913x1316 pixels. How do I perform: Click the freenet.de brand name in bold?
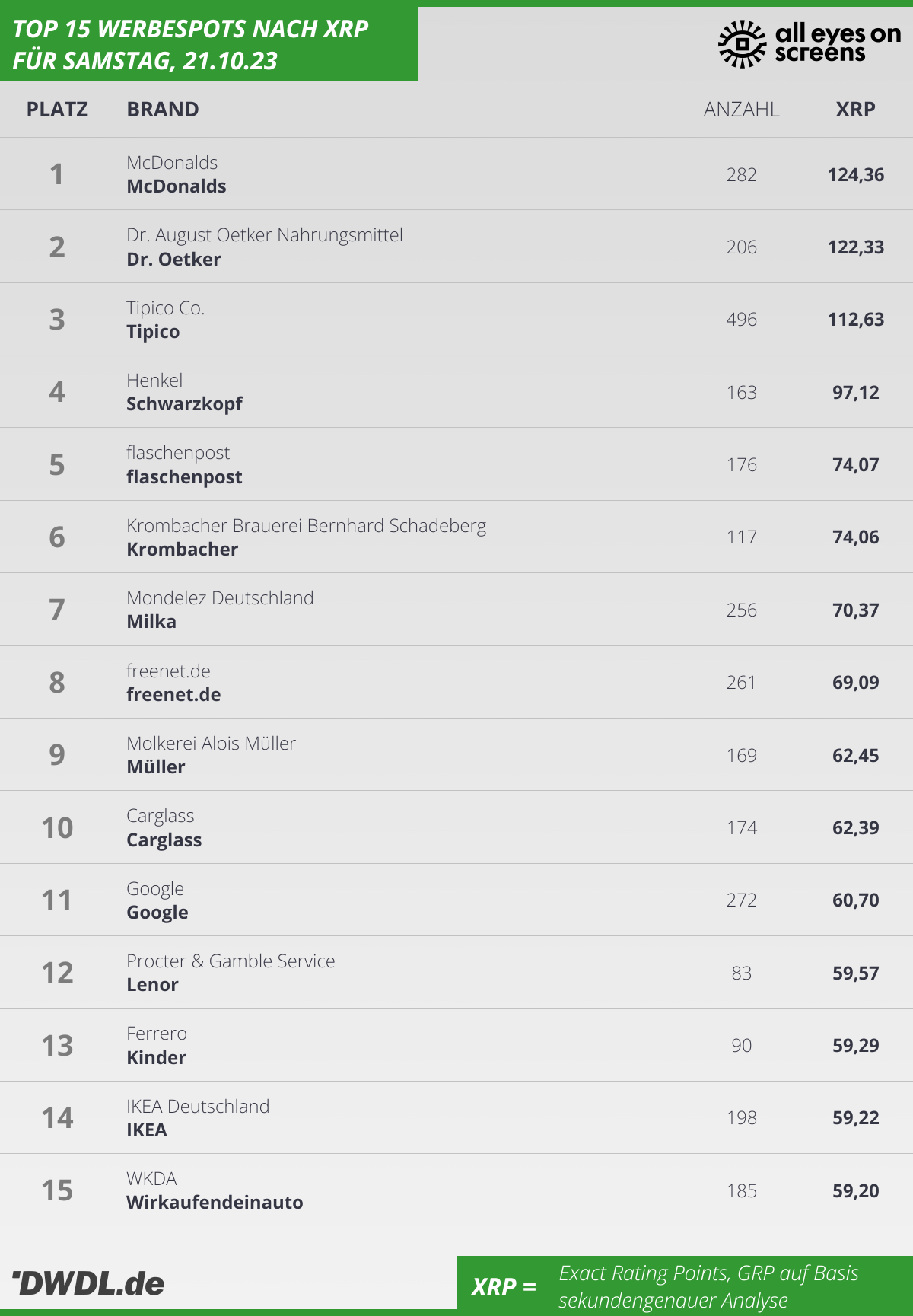point(173,695)
